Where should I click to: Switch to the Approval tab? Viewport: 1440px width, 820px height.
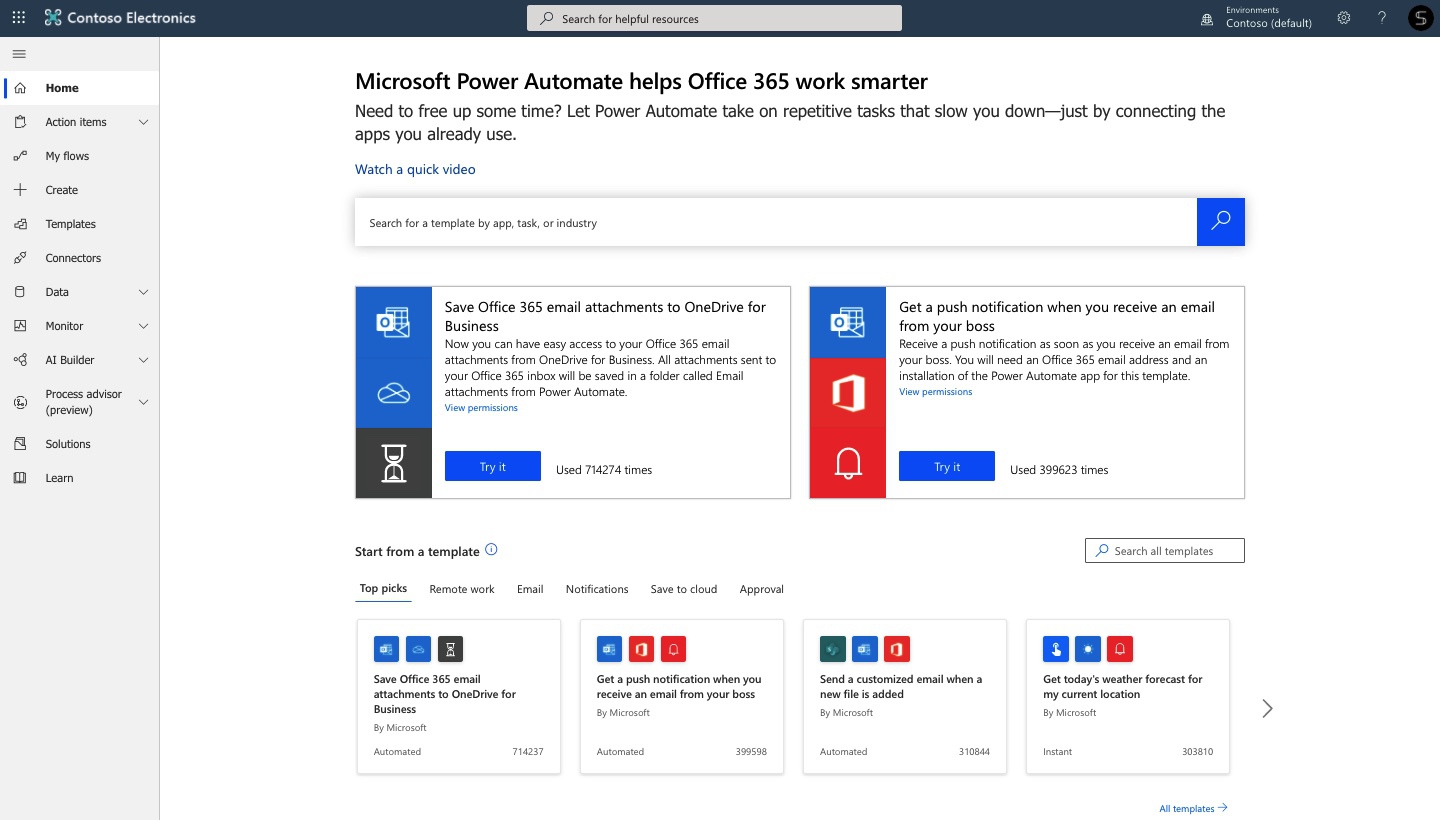pos(762,589)
